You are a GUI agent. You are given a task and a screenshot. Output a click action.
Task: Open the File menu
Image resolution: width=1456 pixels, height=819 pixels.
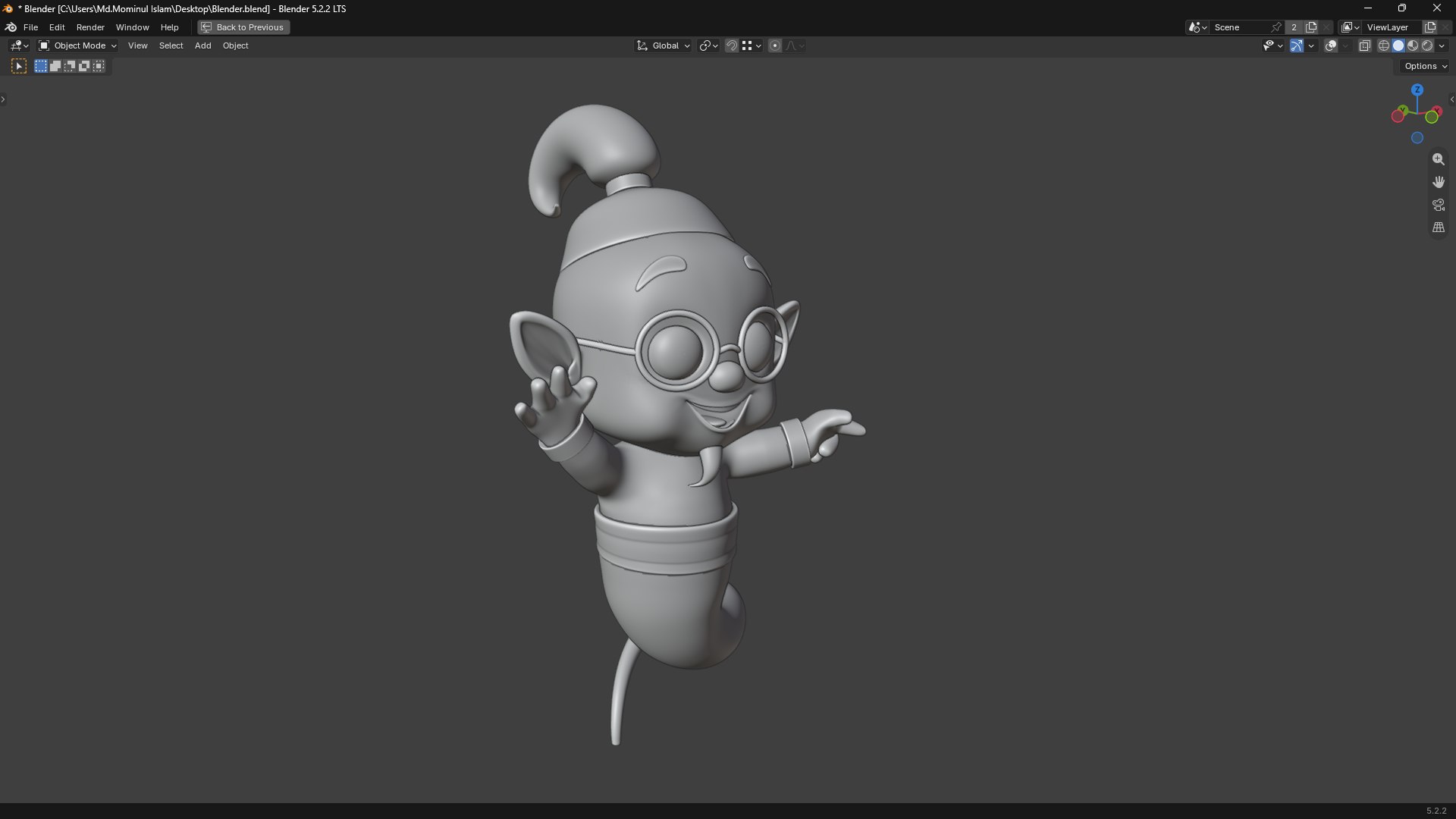30,27
